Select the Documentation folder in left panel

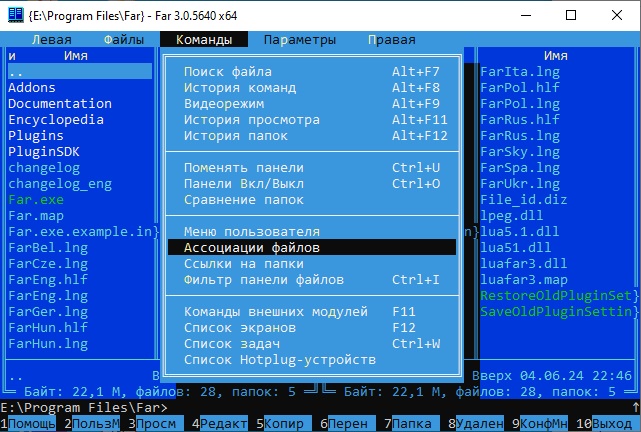tap(60, 104)
